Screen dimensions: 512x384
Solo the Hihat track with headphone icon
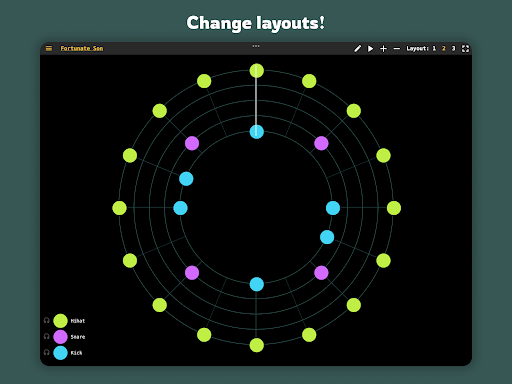coord(47,320)
